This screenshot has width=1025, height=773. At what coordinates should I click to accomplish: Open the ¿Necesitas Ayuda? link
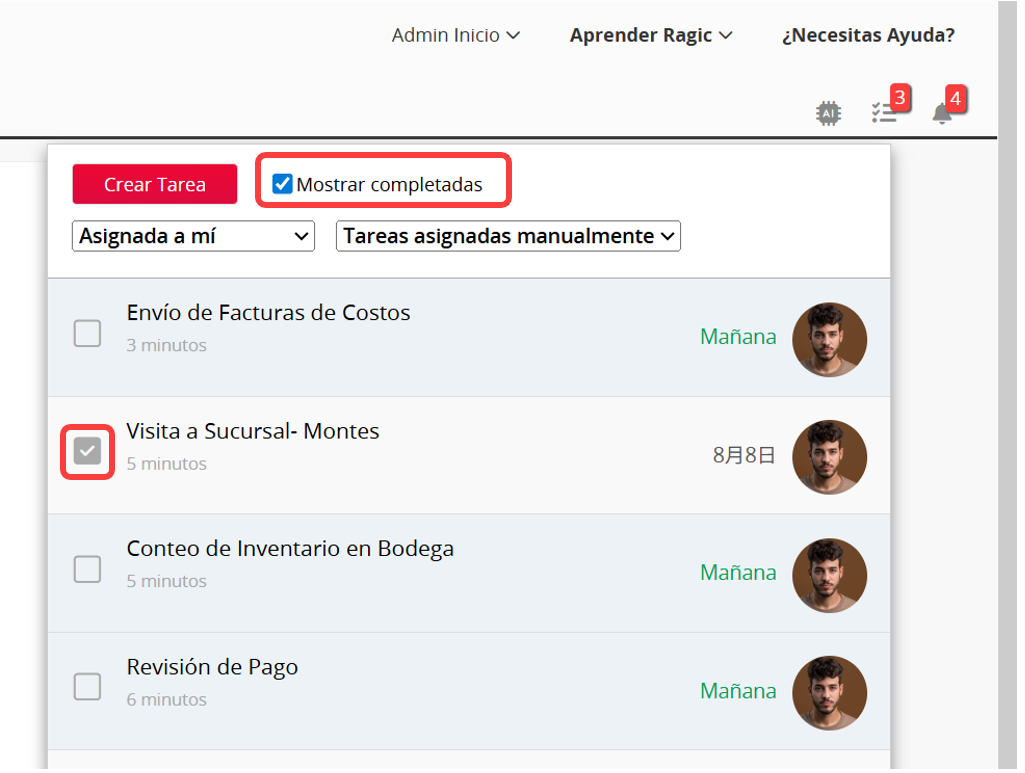(x=868, y=35)
